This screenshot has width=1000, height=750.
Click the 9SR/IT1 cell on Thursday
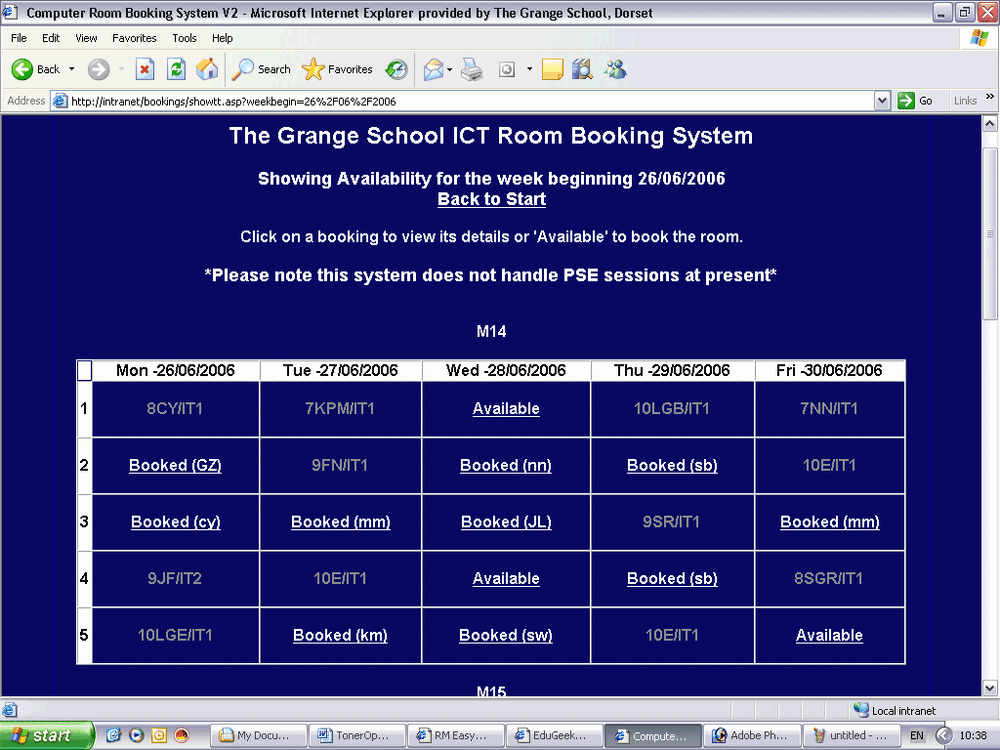(672, 522)
